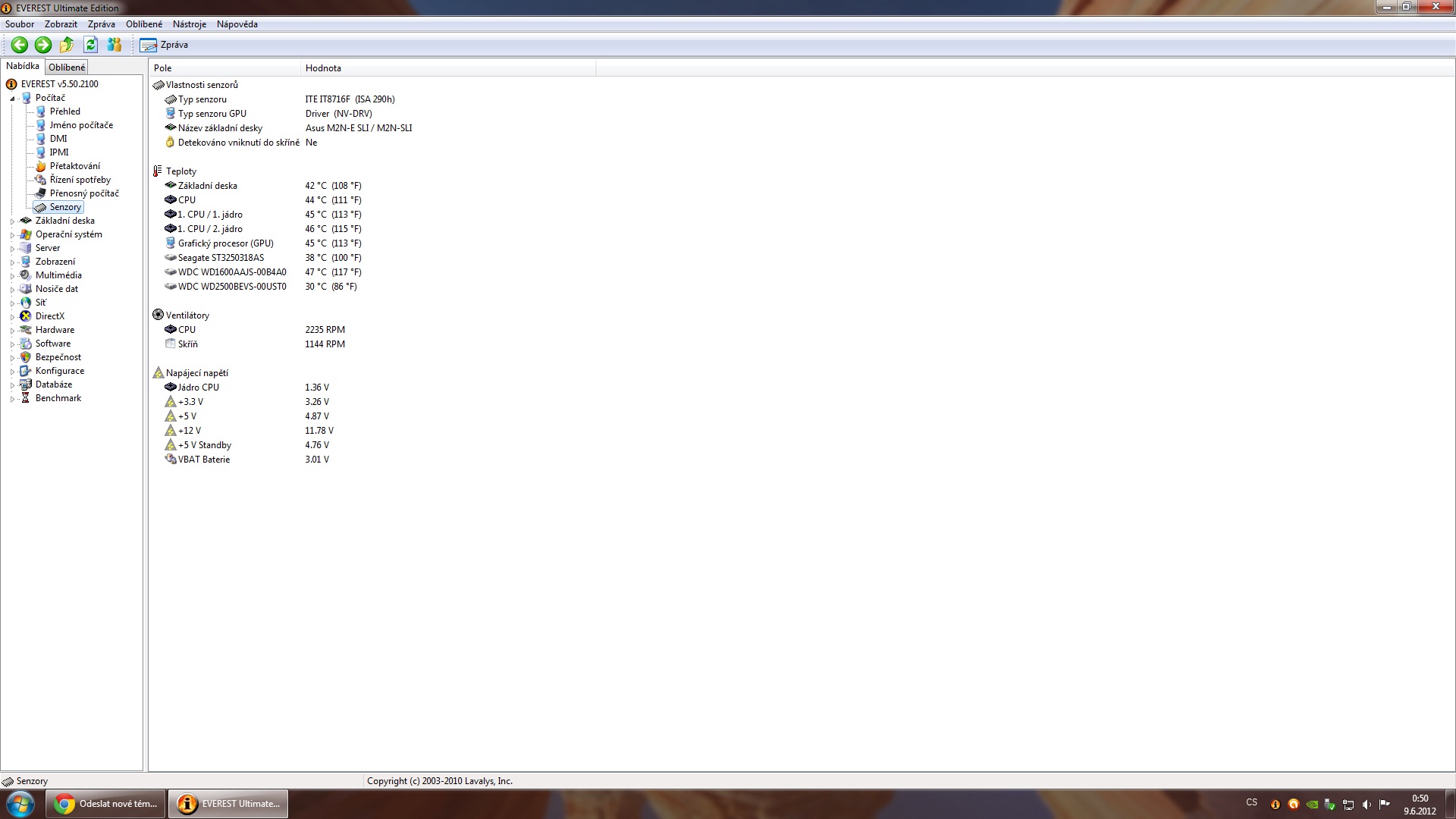The image size is (1456, 819).
Task: Click the NVIDIA tray icon
Action: pos(1312,805)
